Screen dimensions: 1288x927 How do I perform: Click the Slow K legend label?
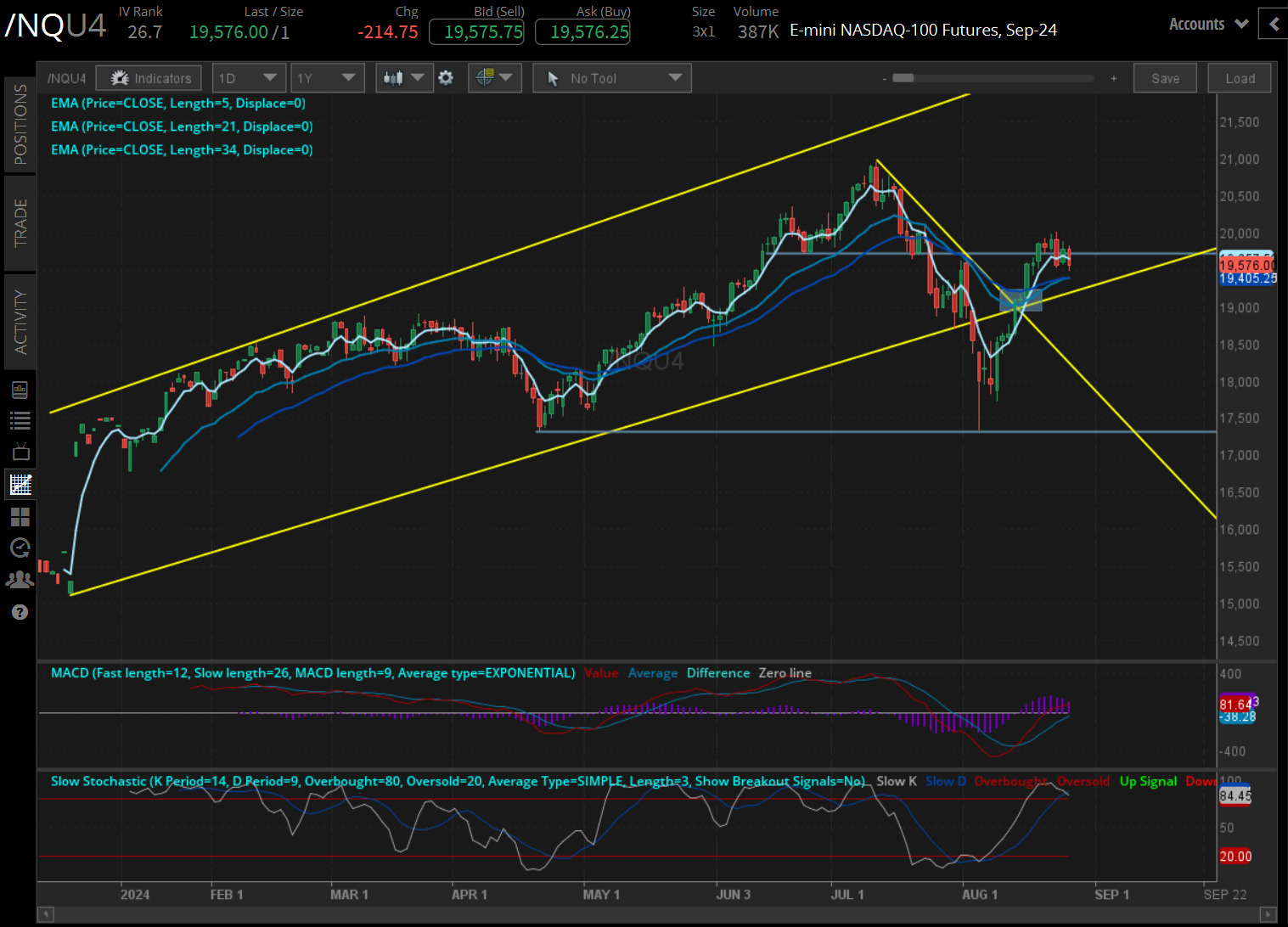coord(897,781)
